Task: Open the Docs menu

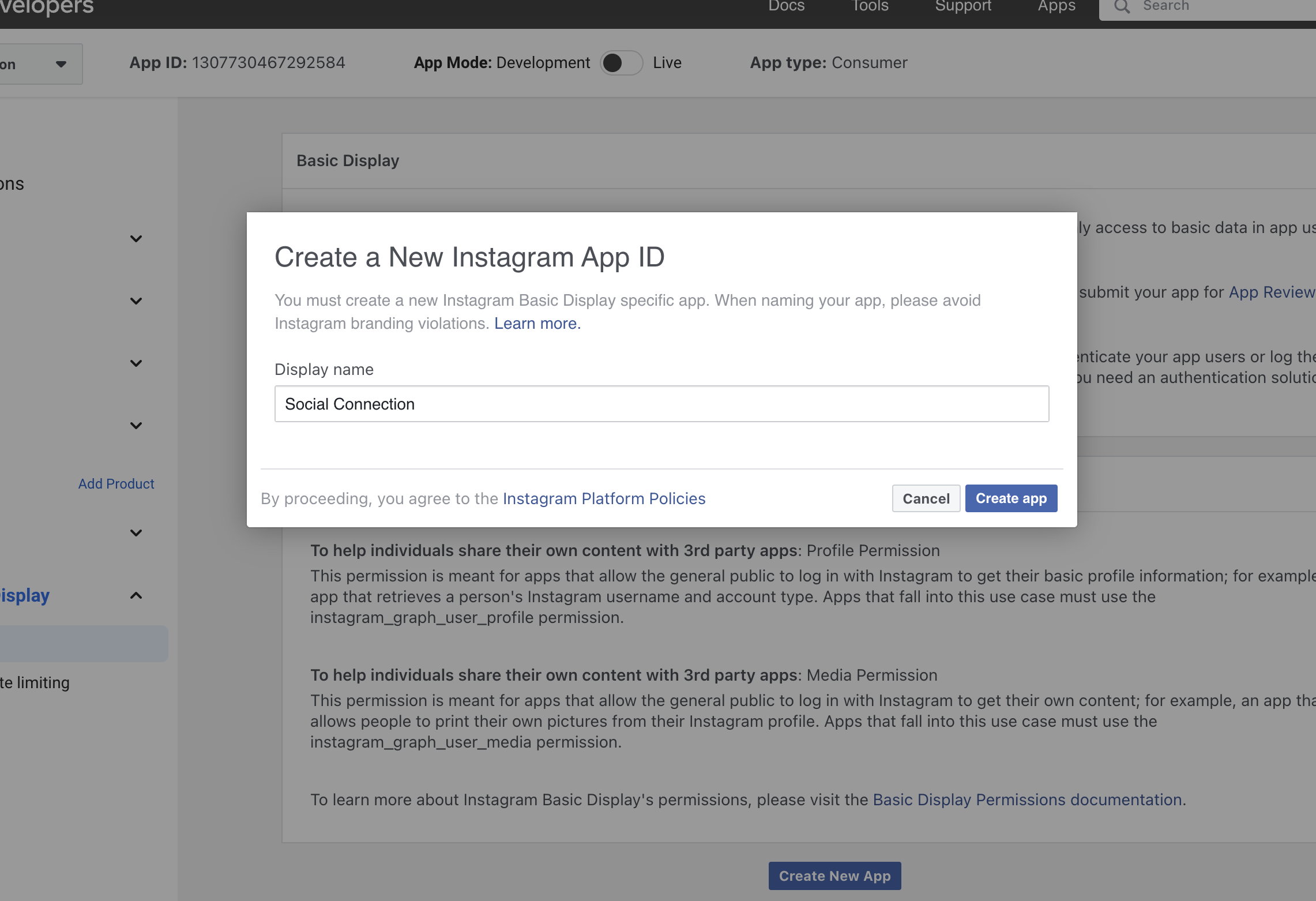Action: (786, 6)
